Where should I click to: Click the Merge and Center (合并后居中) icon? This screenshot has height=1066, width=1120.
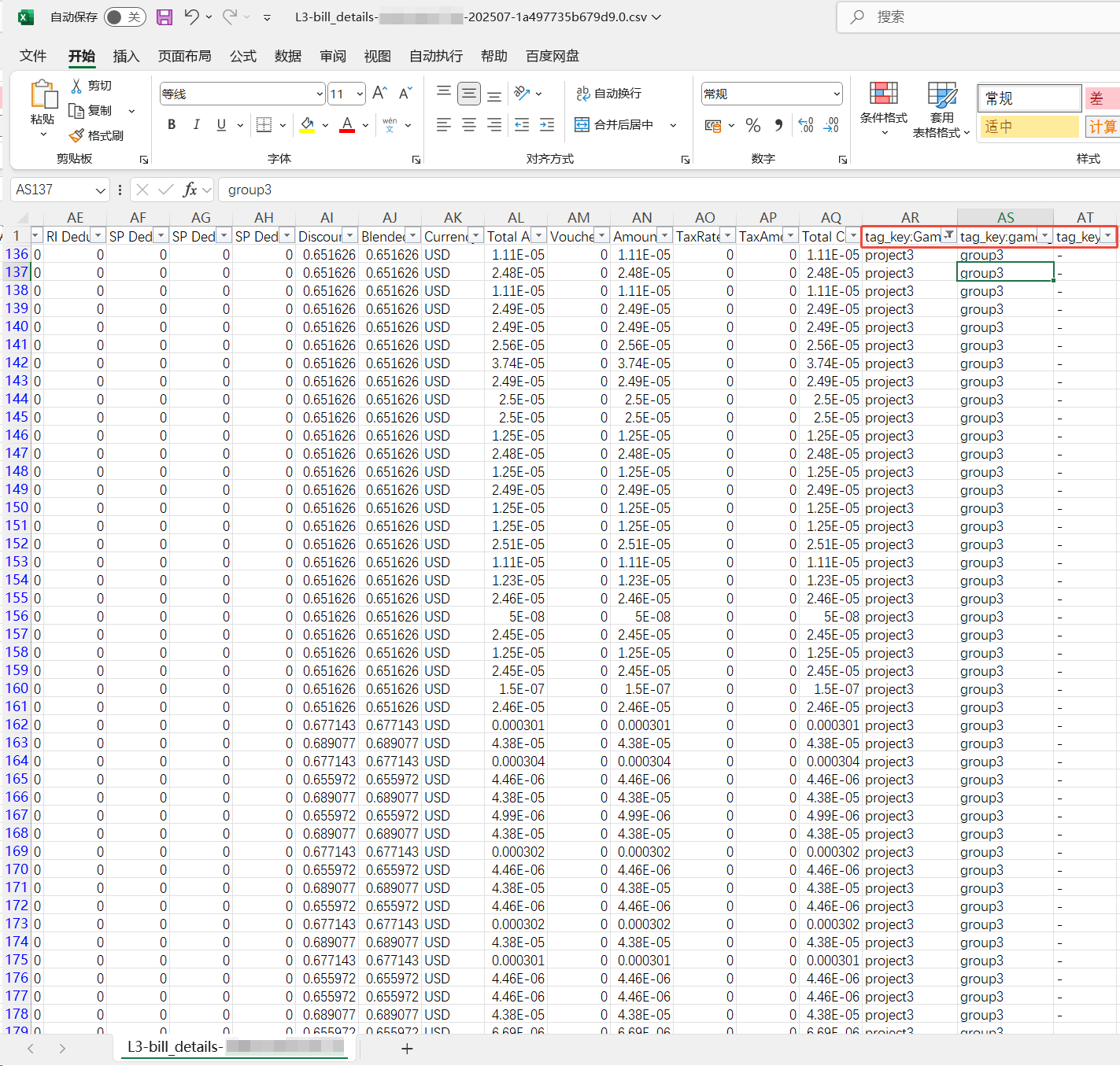click(x=582, y=124)
